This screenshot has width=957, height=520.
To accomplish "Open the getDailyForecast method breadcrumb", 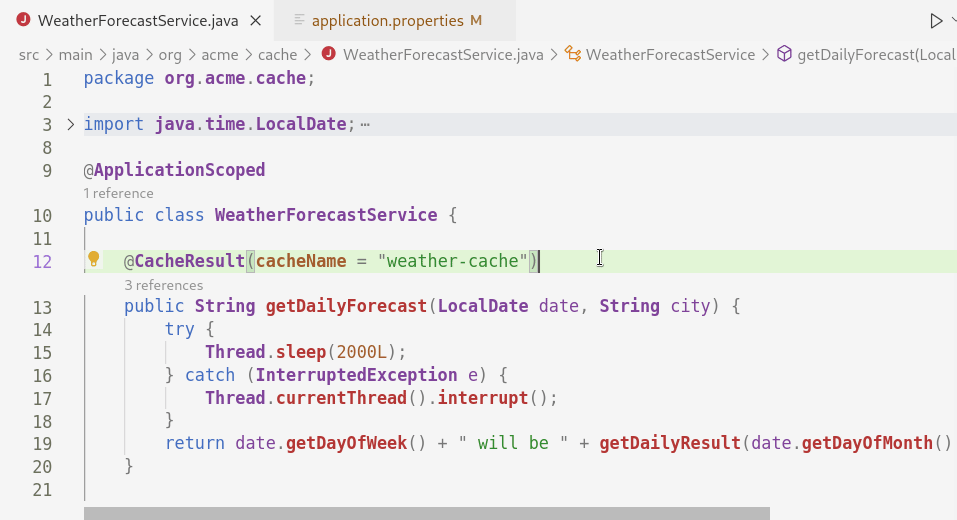I will click(x=876, y=55).
